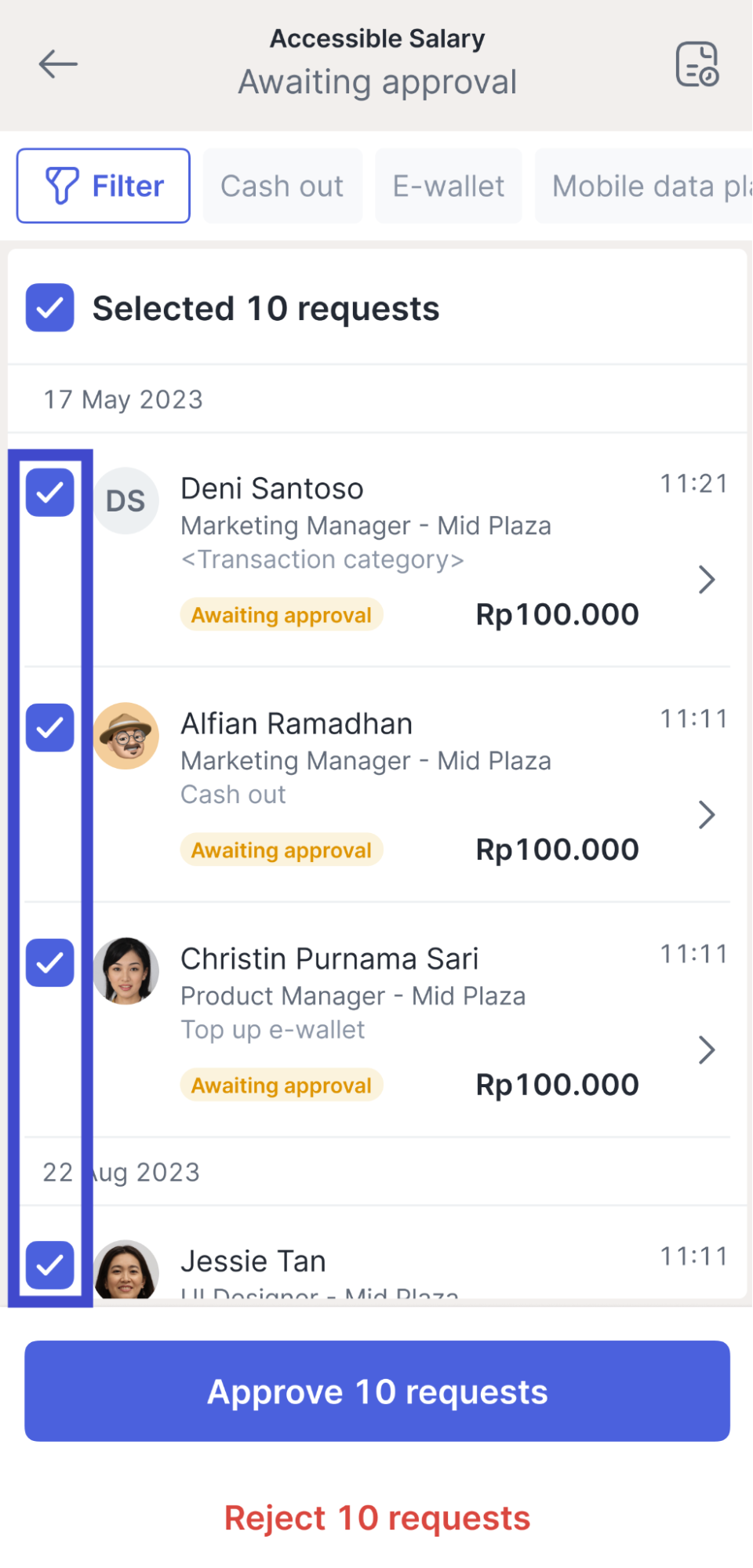Select the Mobile data plan chip
The height and width of the screenshot is (1568, 753).
point(645,186)
